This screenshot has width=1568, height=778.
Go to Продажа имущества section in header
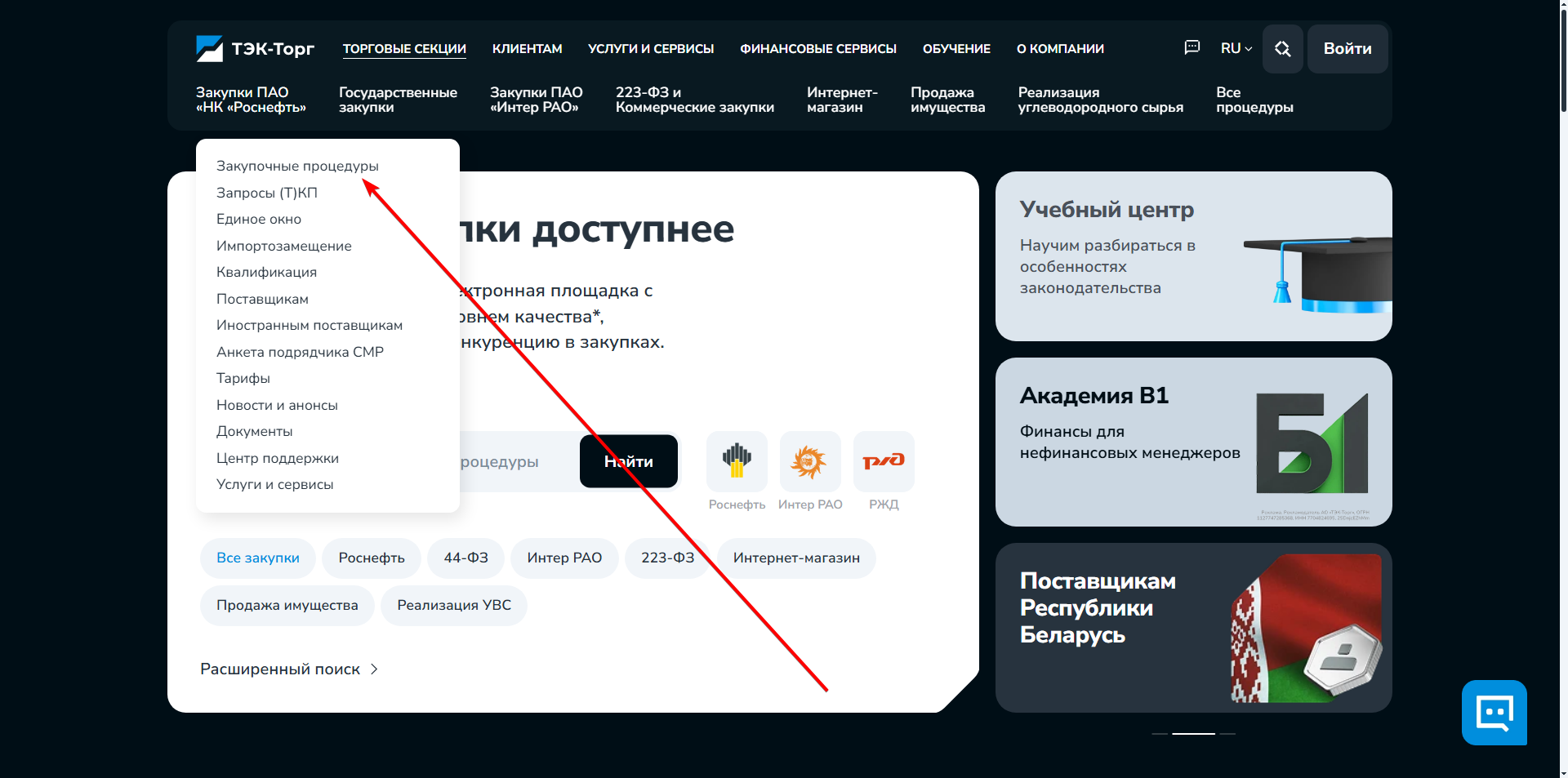click(948, 100)
